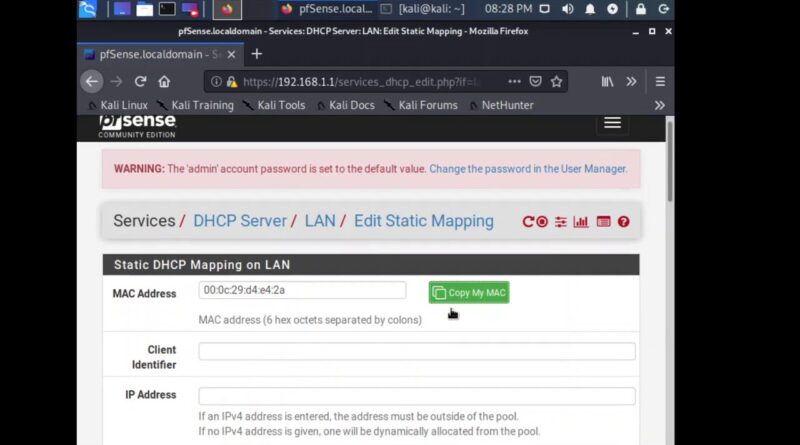Open Edit Static Mapping breadcrumb link
800x445 pixels.
click(423, 221)
